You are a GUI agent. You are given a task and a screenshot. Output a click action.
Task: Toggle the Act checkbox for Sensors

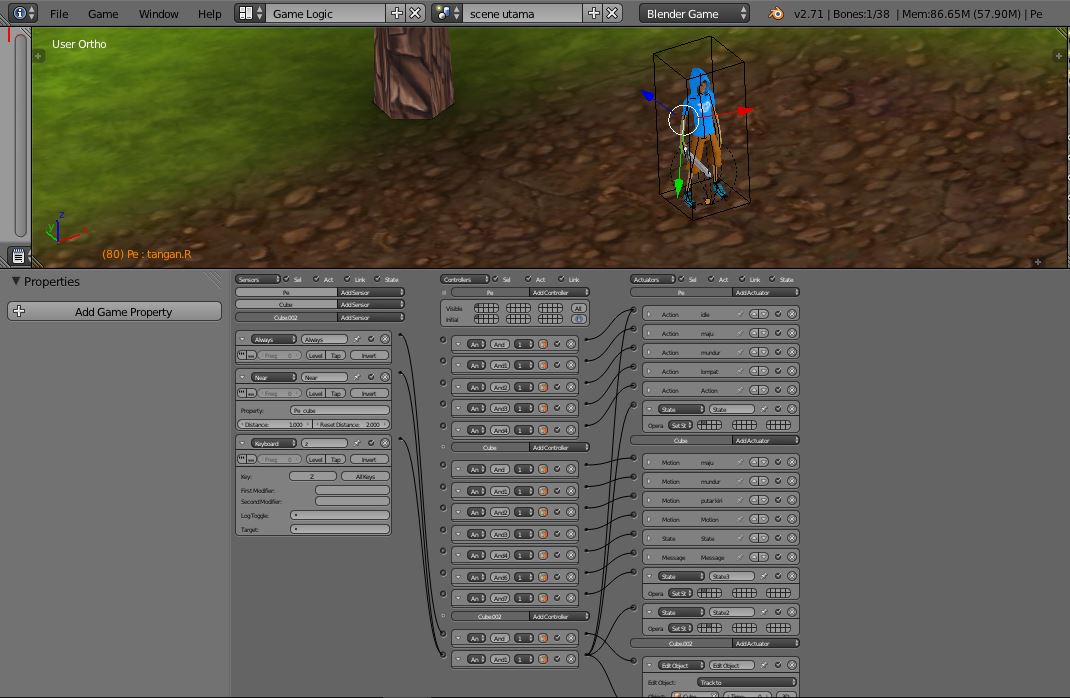click(x=316, y=279)
